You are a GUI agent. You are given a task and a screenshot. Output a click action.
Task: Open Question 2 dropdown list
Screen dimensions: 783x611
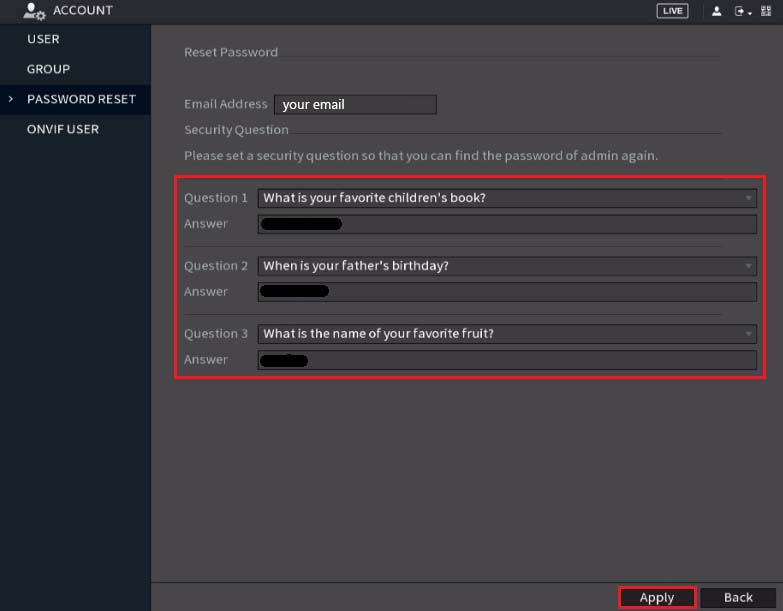pos(507,266)
